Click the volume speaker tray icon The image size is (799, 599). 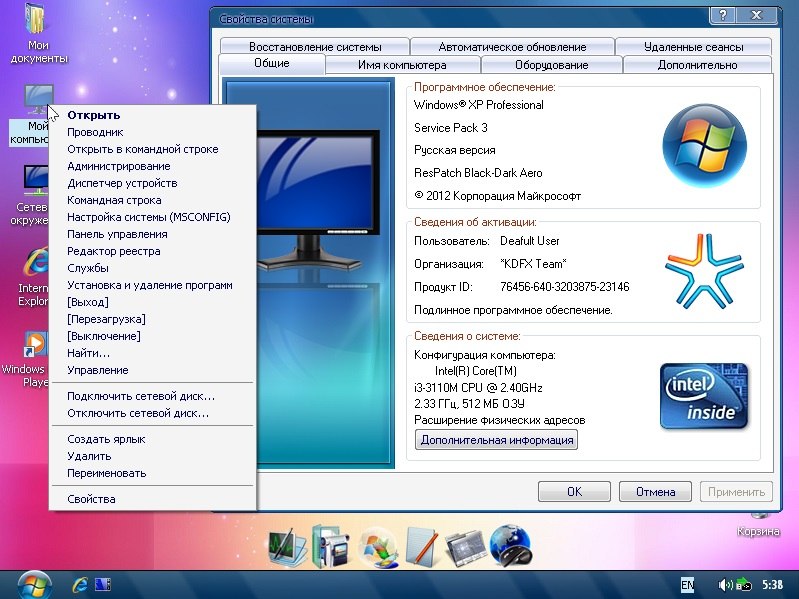point(725,583)
